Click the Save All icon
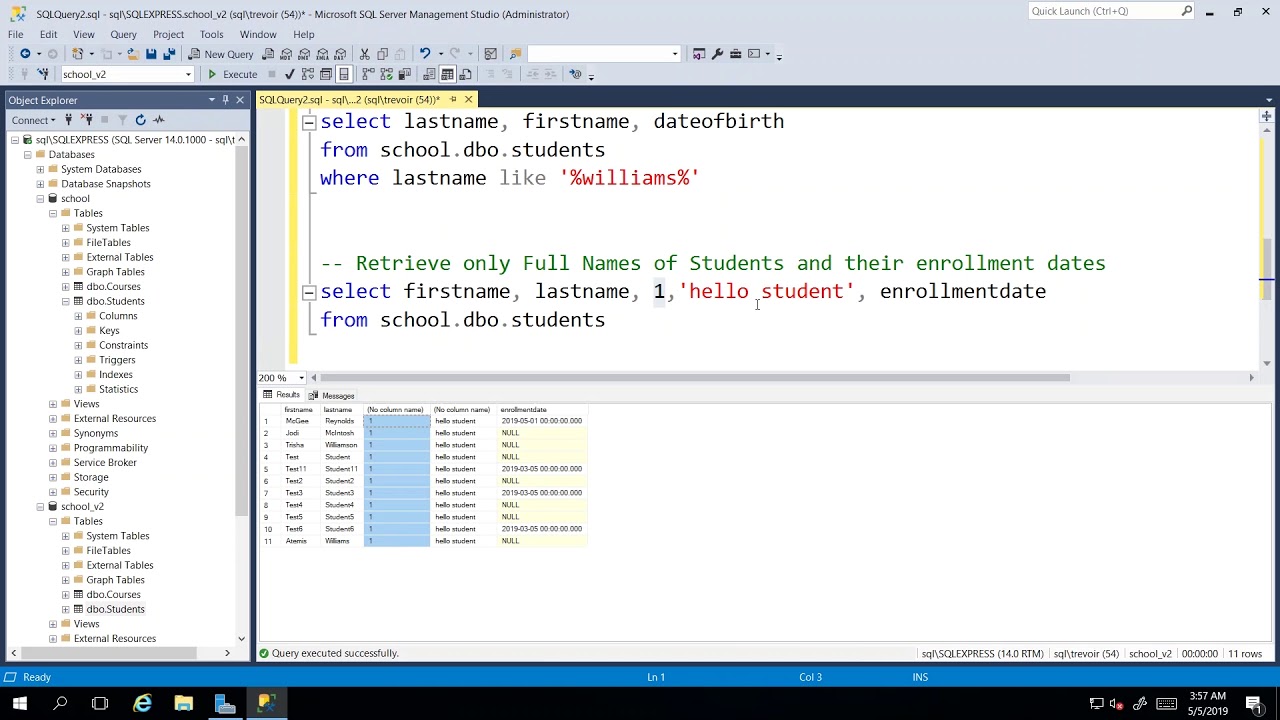This screenshot has height=720, width=1280. pos(169,54)
